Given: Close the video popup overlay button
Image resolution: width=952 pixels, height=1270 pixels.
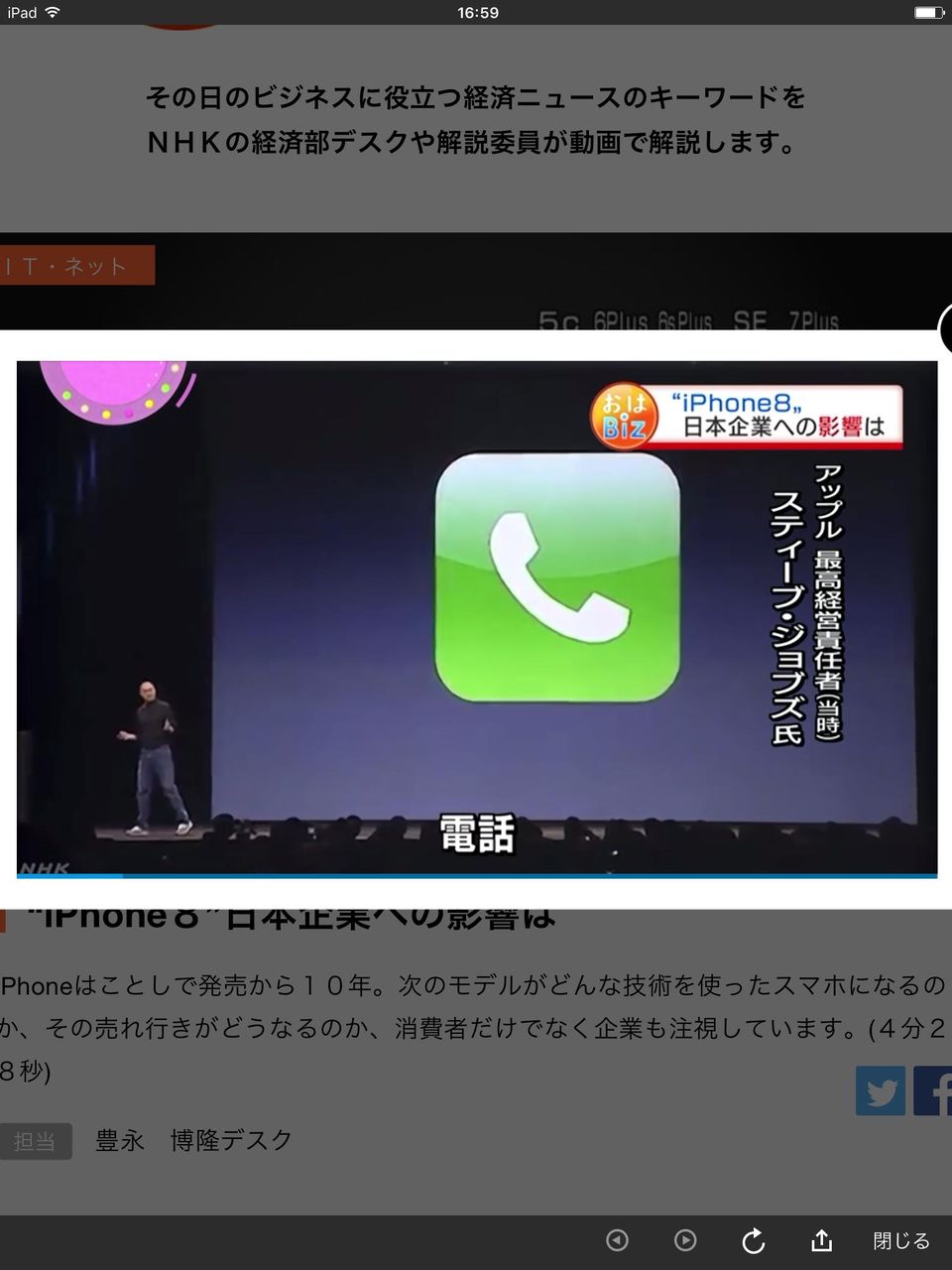Looking at the screenshot, I should [x=946, y=329].
